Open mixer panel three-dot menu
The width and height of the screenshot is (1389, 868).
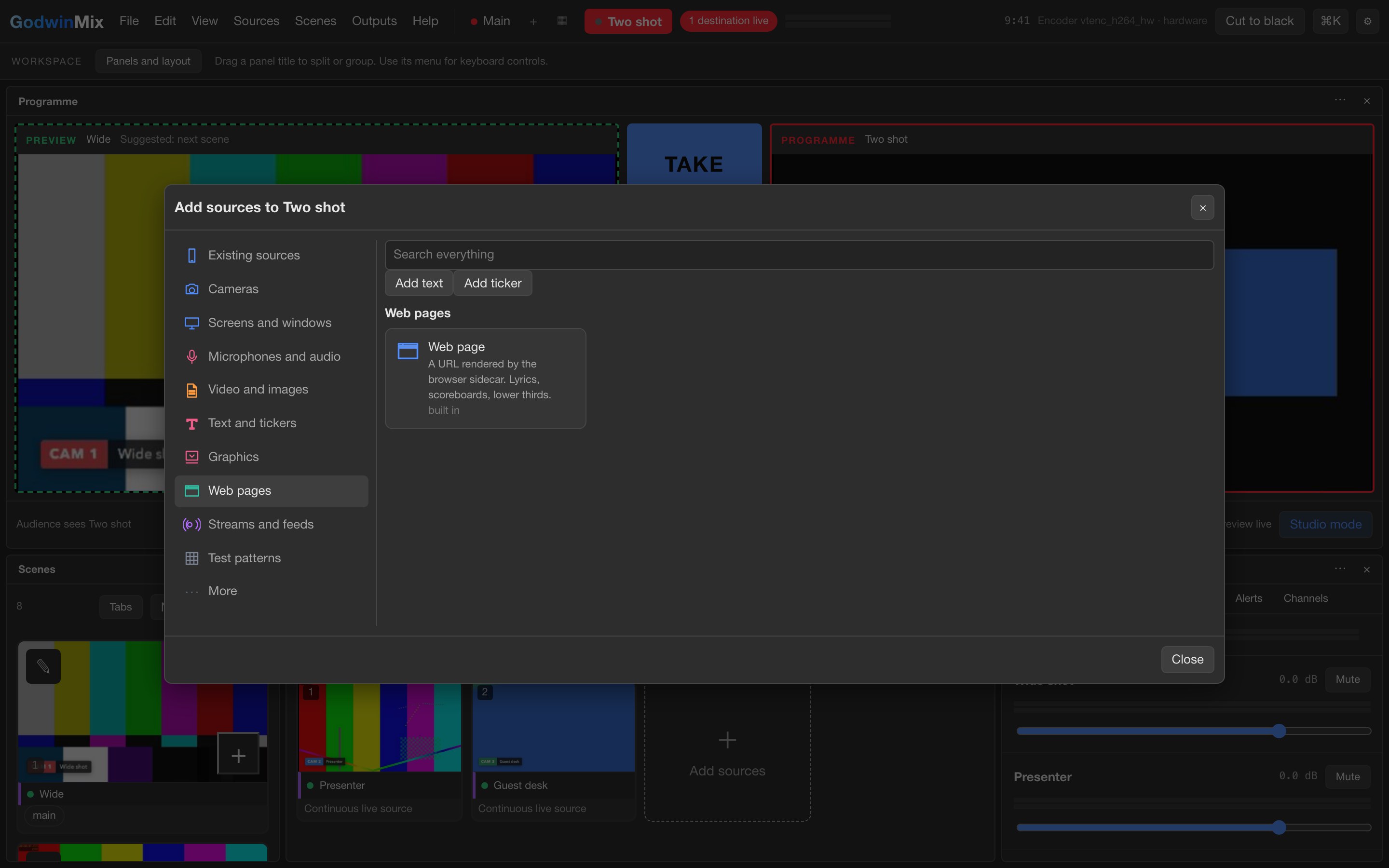pyautogui.click(x=1340, y=569)
